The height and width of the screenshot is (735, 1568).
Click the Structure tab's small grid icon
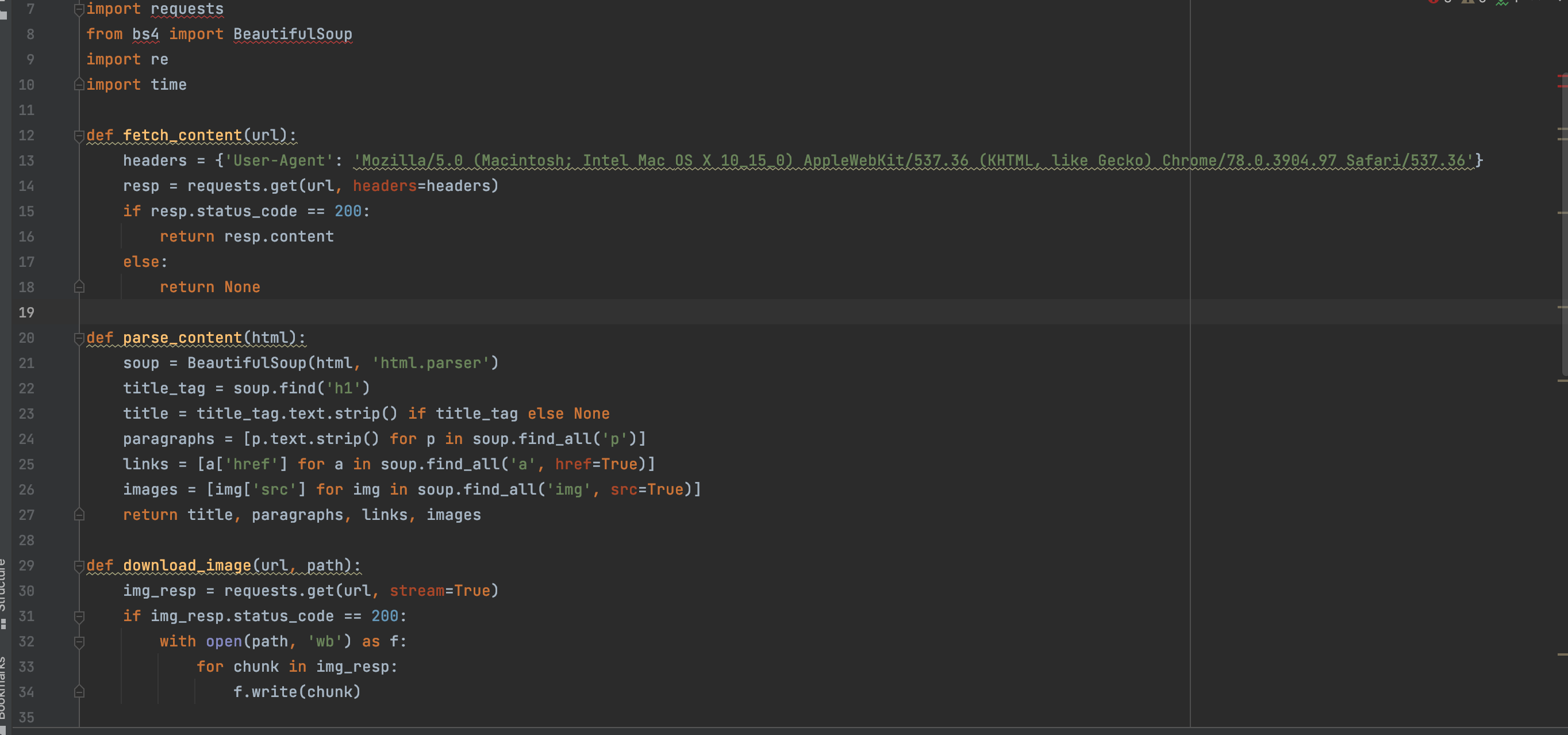pyautogui.click(x=3, y=623)
